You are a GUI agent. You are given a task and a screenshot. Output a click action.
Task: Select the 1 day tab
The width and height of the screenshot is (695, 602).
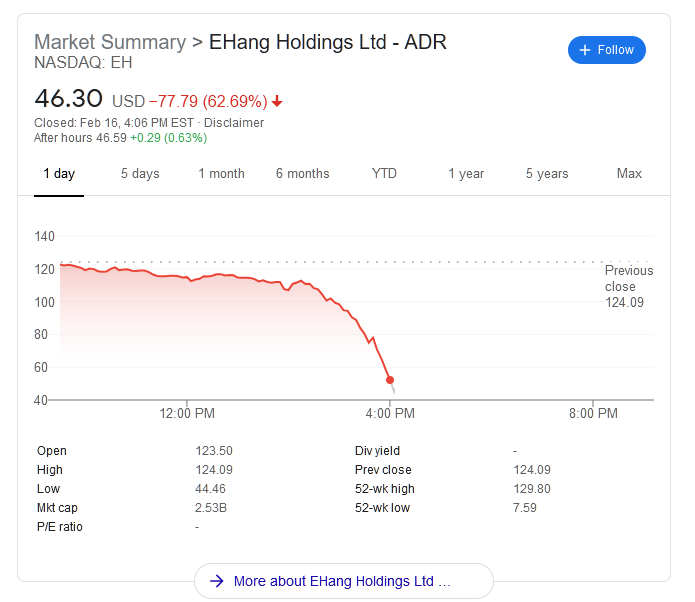pyautogui.click(x=59, y=174)
